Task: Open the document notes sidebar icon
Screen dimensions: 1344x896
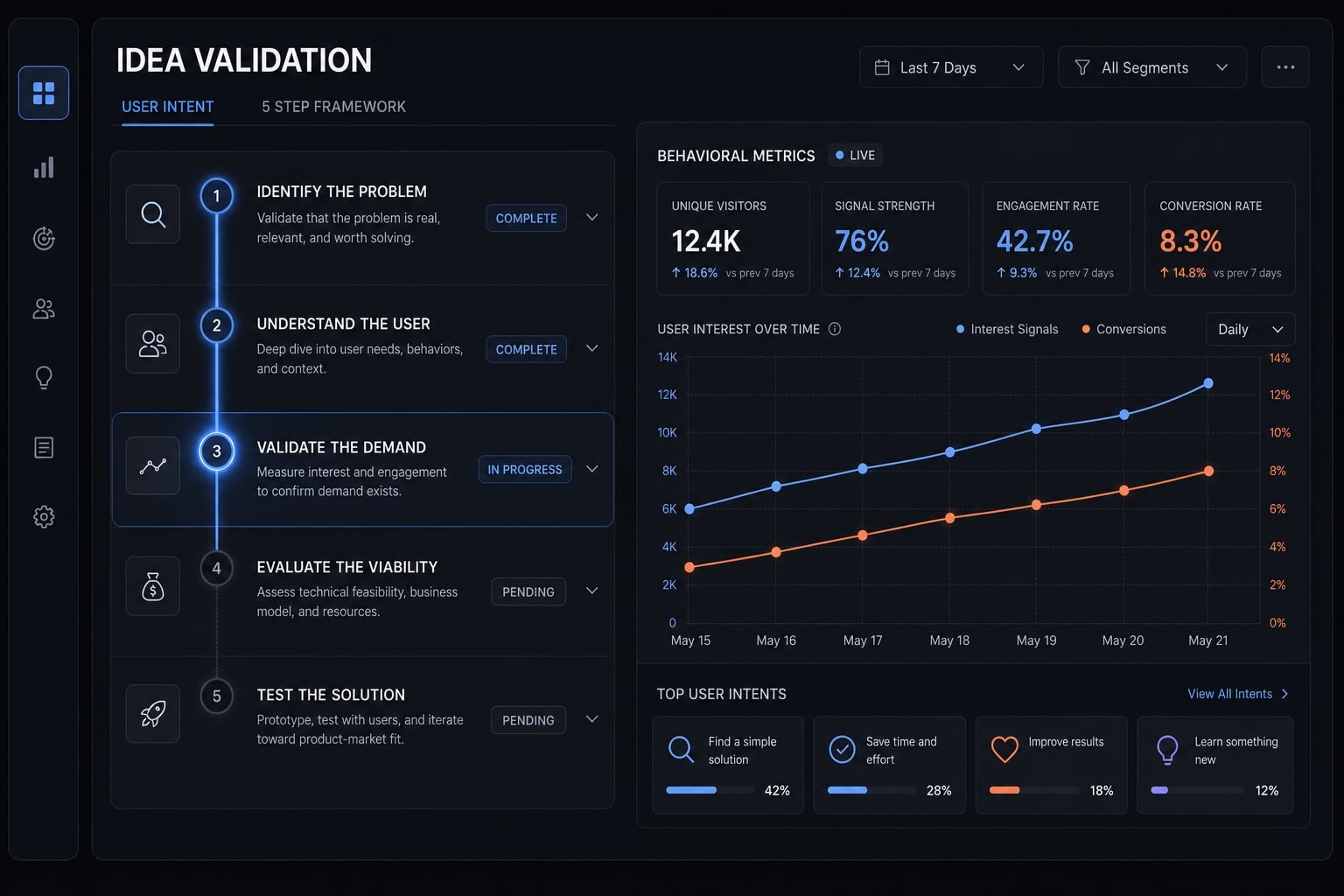Action: [44, 447]
